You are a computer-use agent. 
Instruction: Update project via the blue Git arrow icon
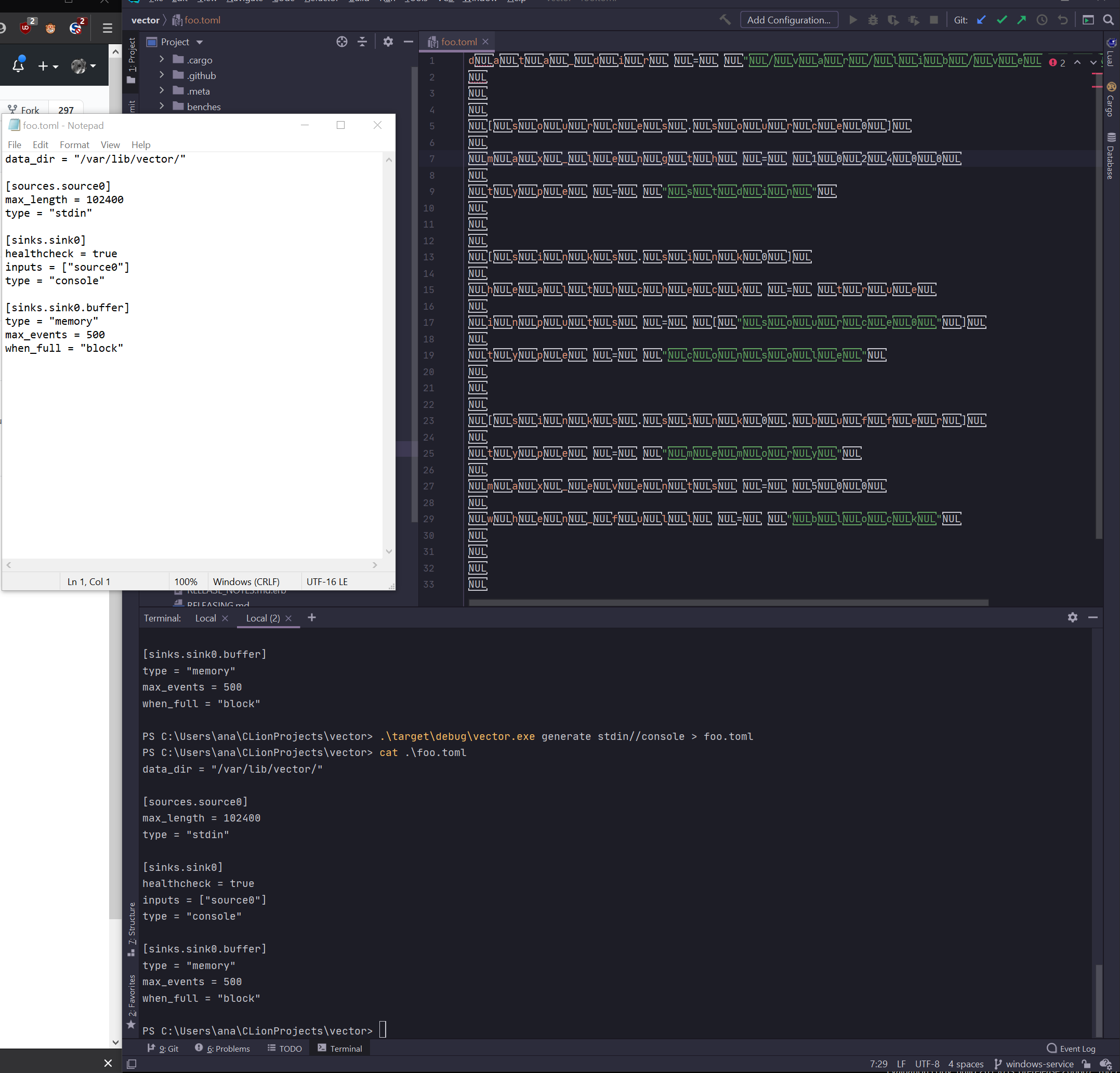click(x=981, y=19)
